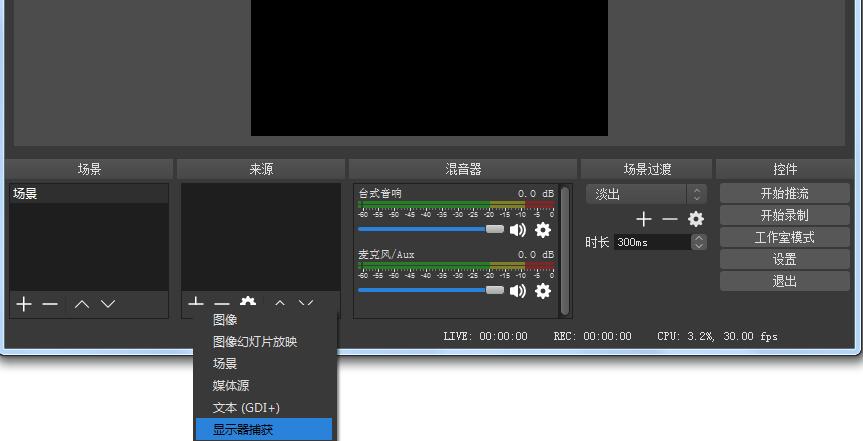Image resolution: width=863 pixels, height=441 pixels.
Task: Adjust 时长 duration stepper arrows
Action: coord(699,242)
